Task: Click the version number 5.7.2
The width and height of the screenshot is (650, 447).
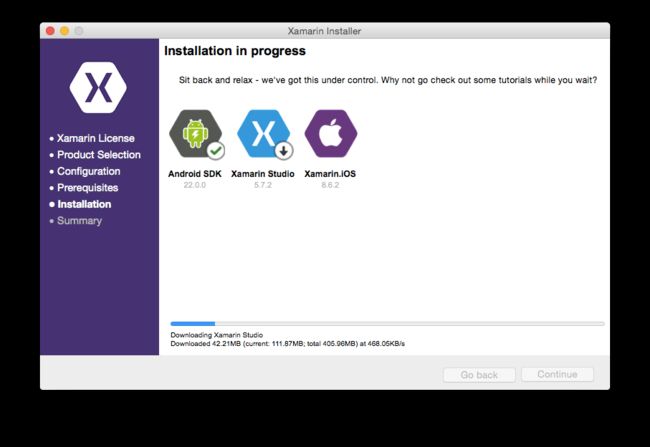Action: [263, 185]
